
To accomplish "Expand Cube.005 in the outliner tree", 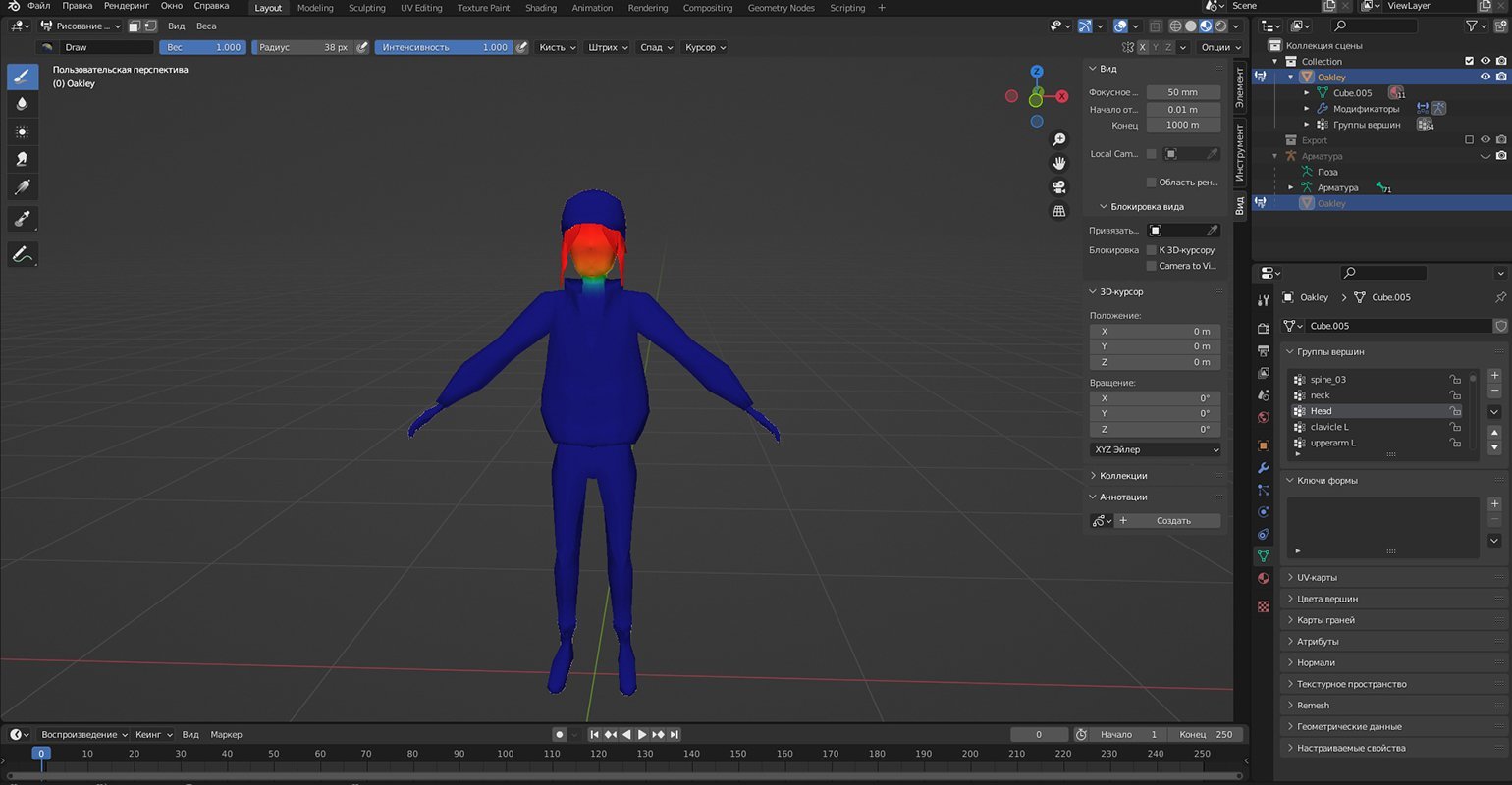I will (x=1307, y=93).
